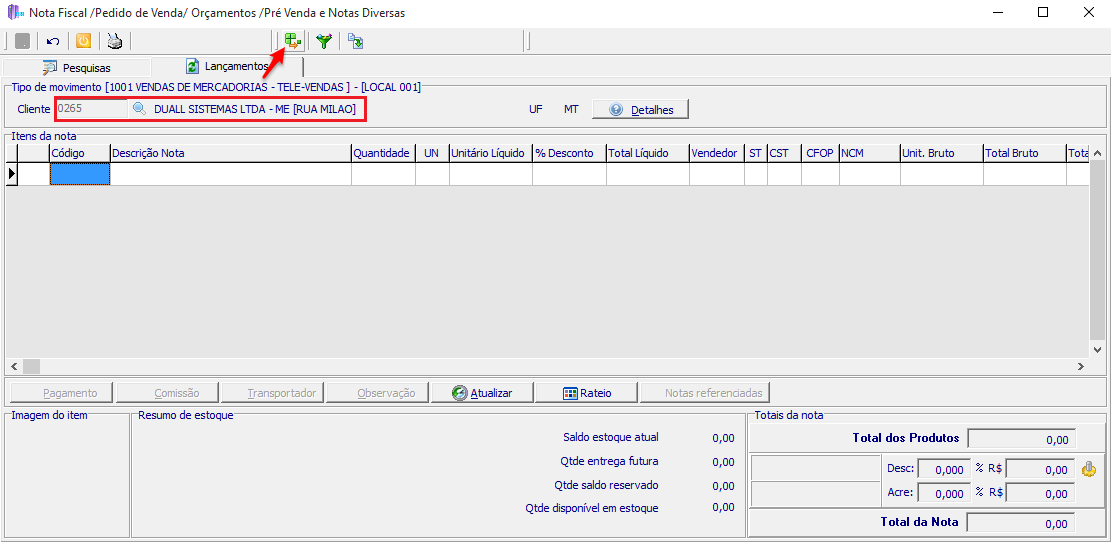This screenshot has height=542, width=1111.
Task: Click the Descrição Nota column header
Action: click(230, 153)
